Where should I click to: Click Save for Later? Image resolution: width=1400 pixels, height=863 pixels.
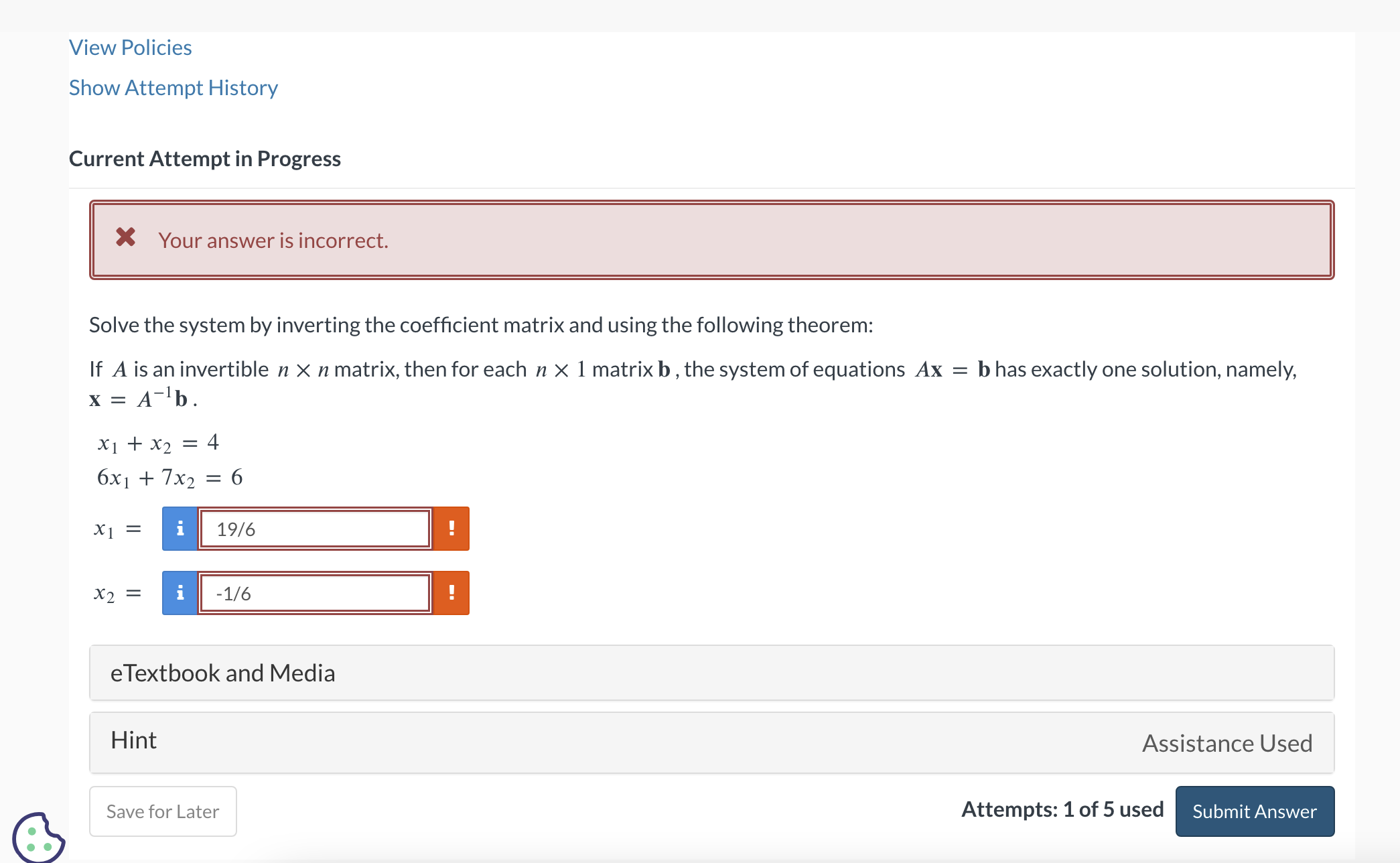[162, 811]
